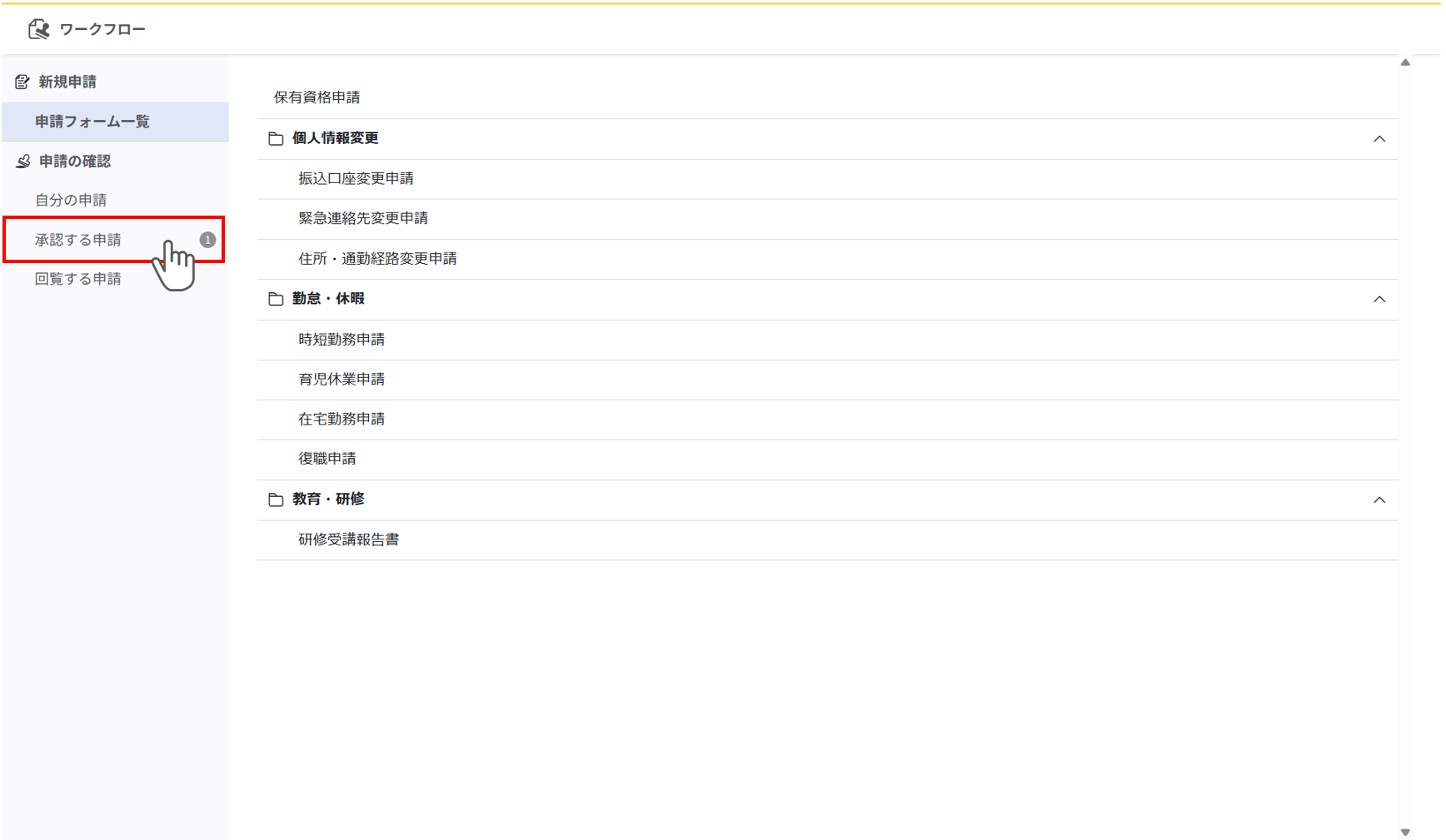Open the 振込口座変更申請 form

point(827,179)
